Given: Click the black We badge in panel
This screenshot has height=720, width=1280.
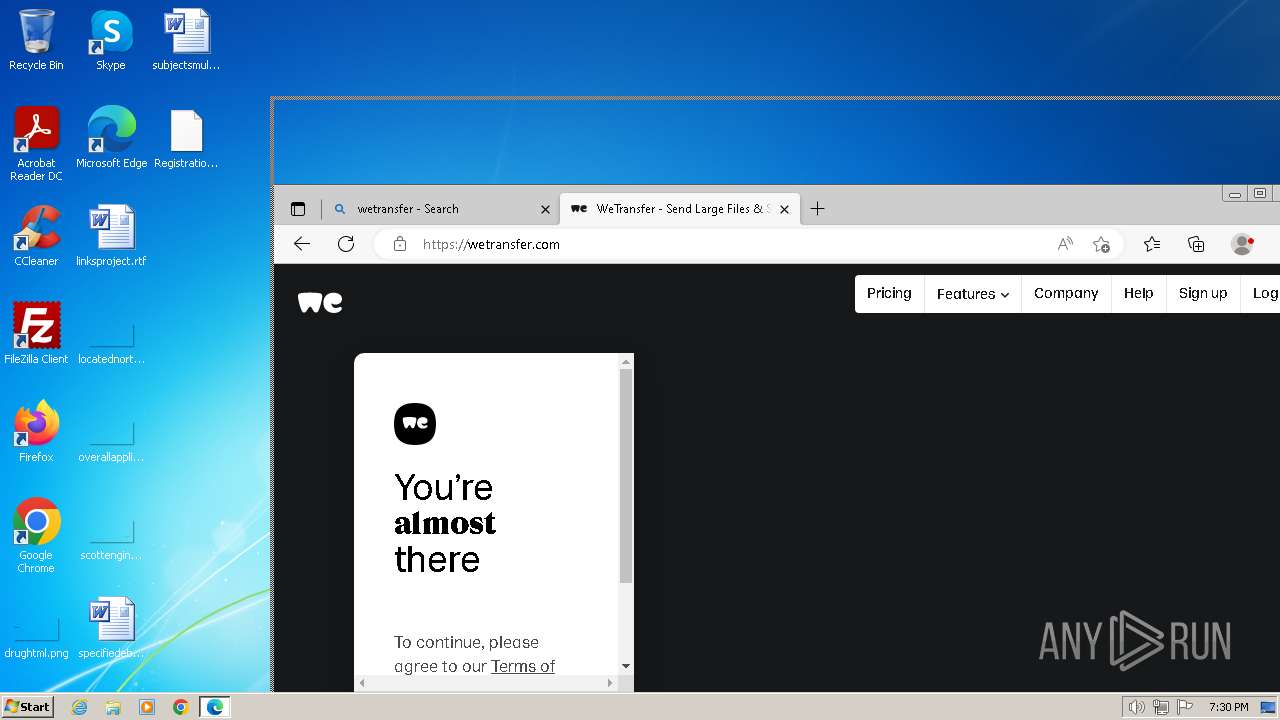Looking at the screenshot, I should (x=415, y=424).
